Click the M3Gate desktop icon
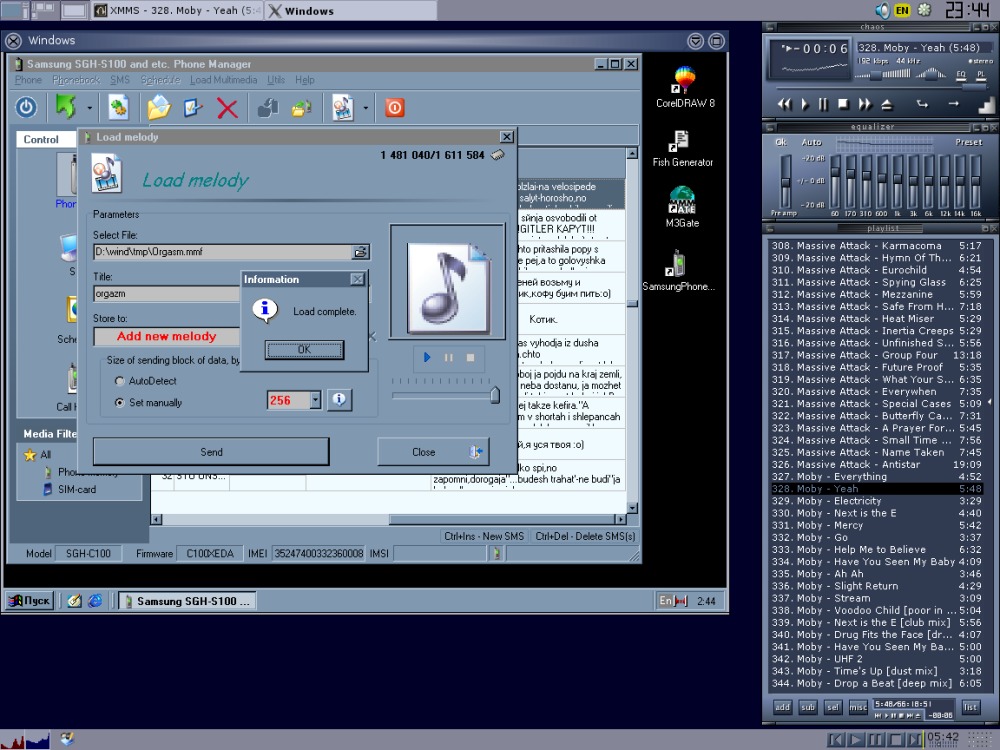 tap(682, 206)
